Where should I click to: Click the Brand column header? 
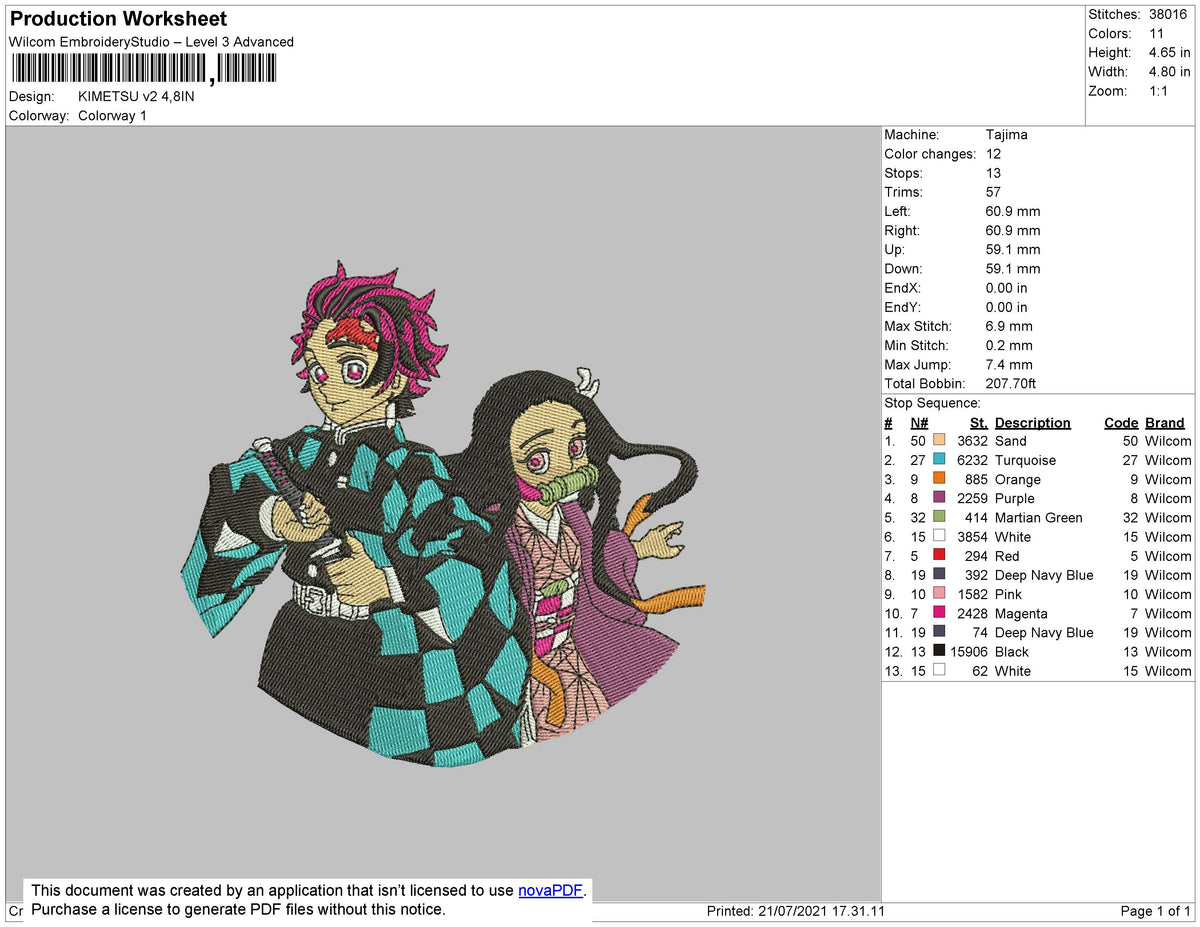click(x=1164, y=422)
